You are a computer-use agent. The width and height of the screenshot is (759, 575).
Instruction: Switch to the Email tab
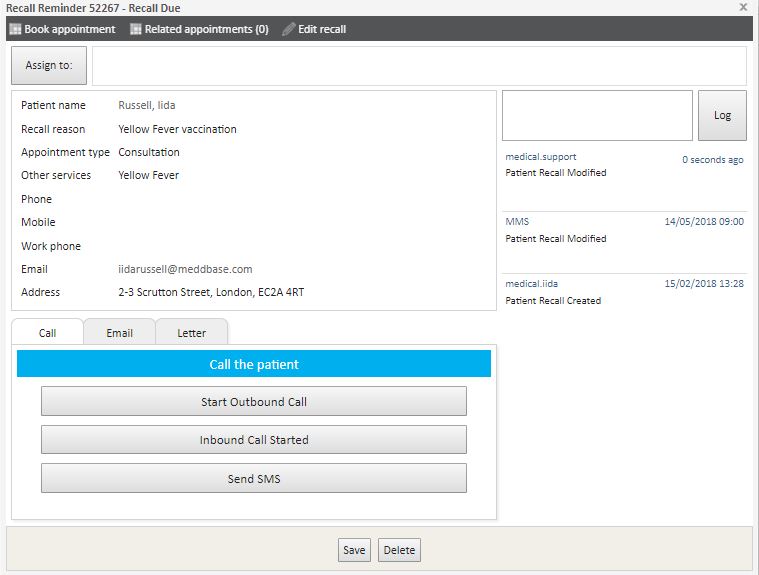coord(120,333)
